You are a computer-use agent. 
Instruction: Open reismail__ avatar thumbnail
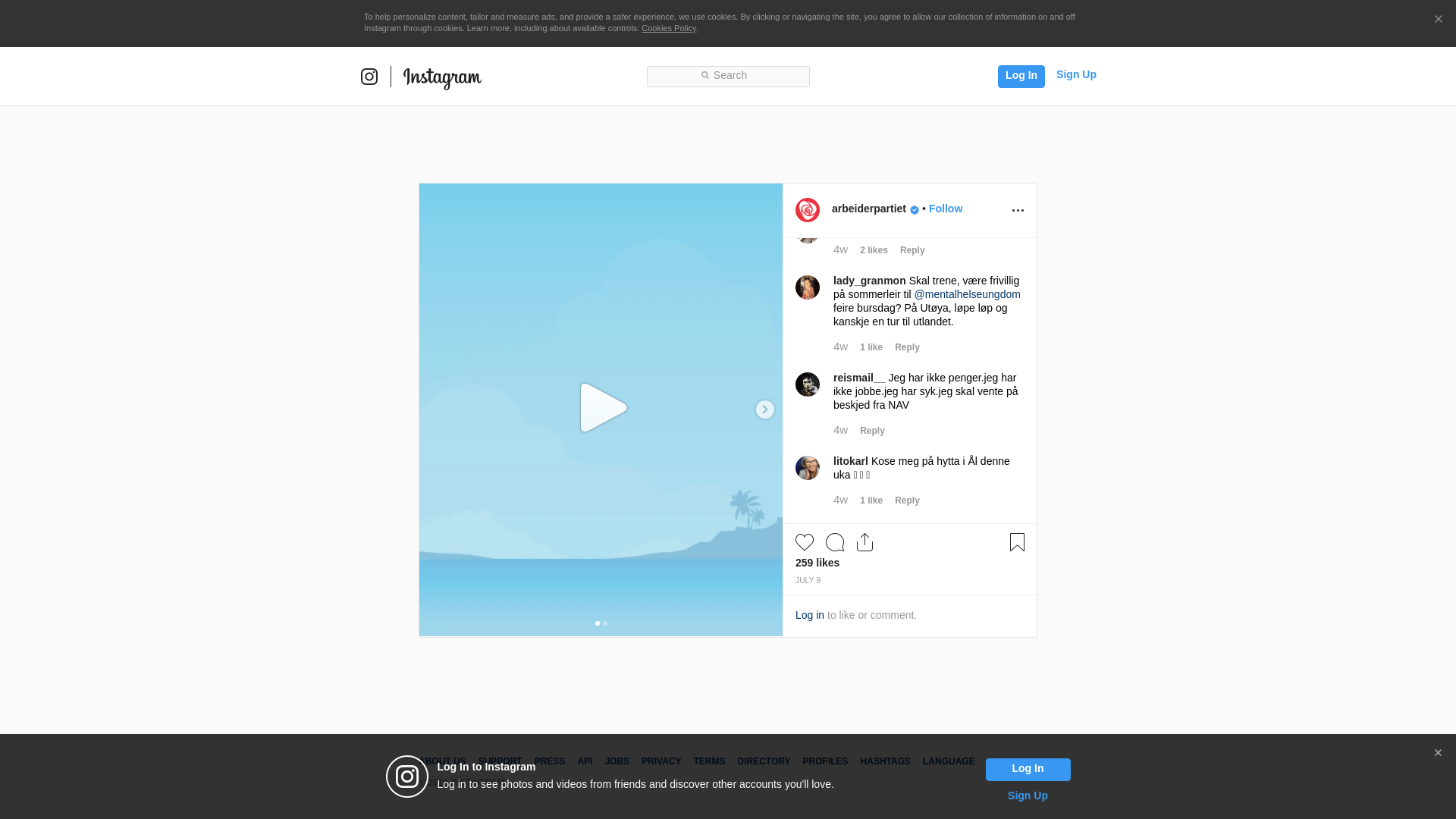(808, 384)
